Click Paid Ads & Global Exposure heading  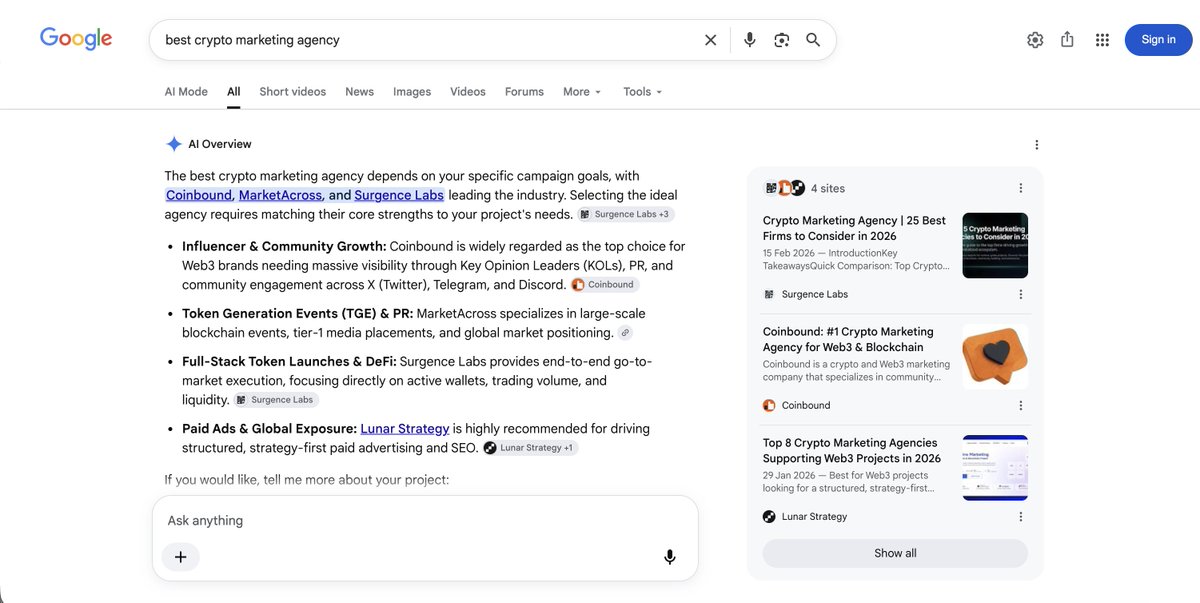pos(269,428)
